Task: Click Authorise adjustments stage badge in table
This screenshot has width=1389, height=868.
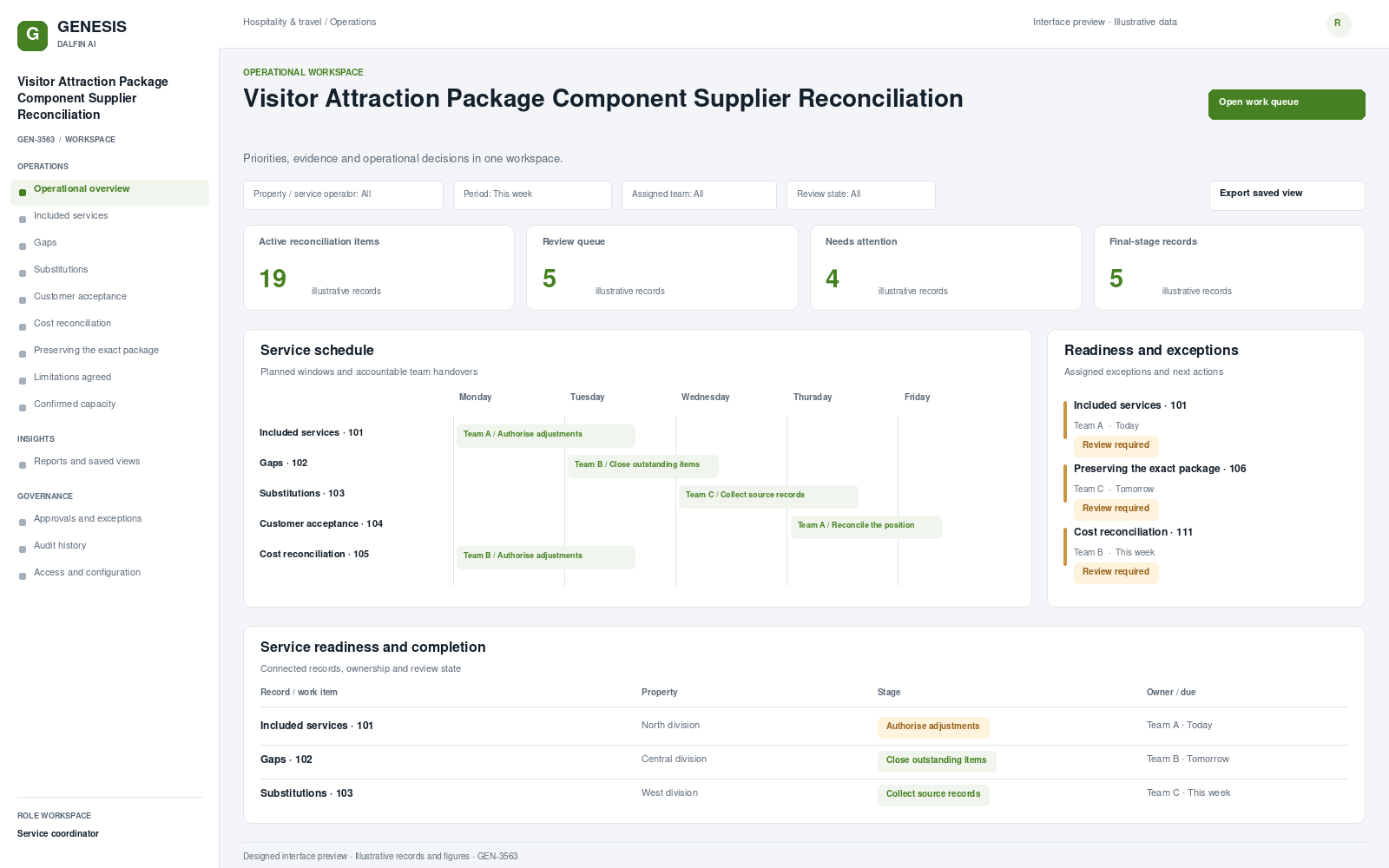Action: click(933, 727)
